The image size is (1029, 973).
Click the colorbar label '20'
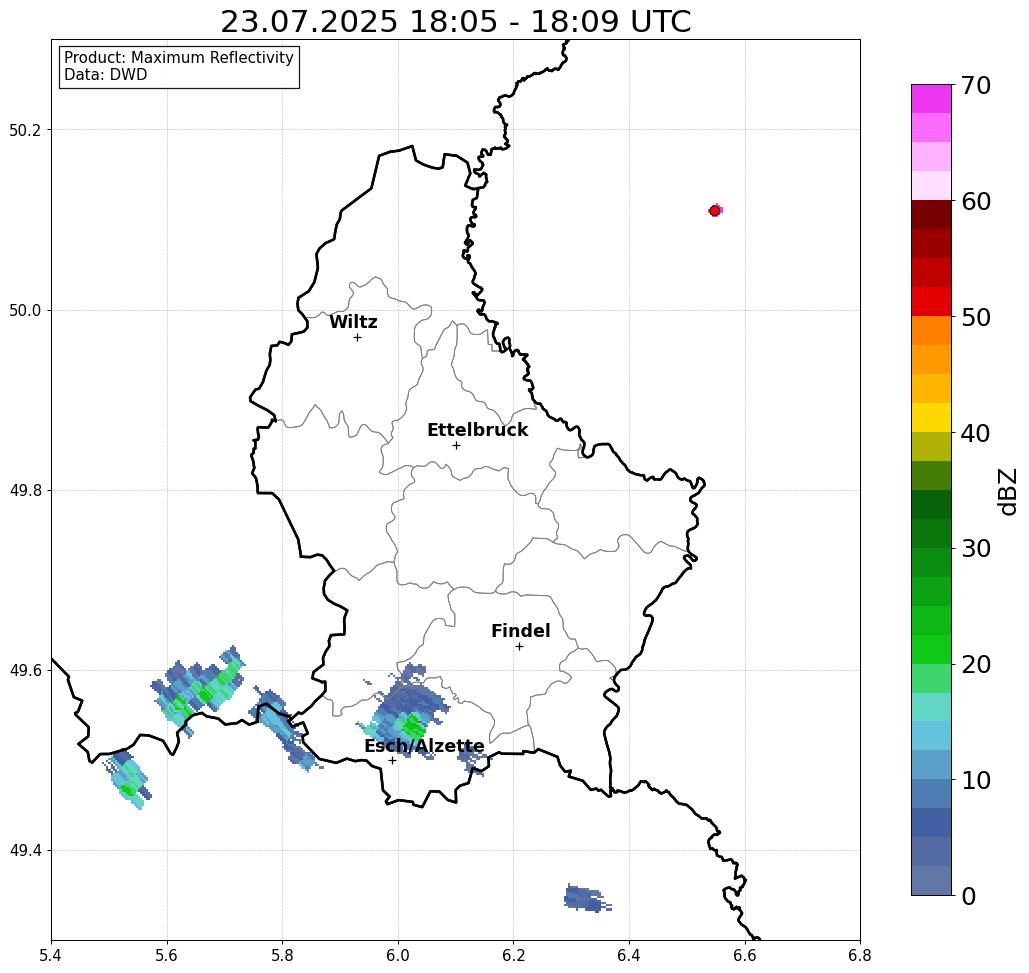click(976, 664)
